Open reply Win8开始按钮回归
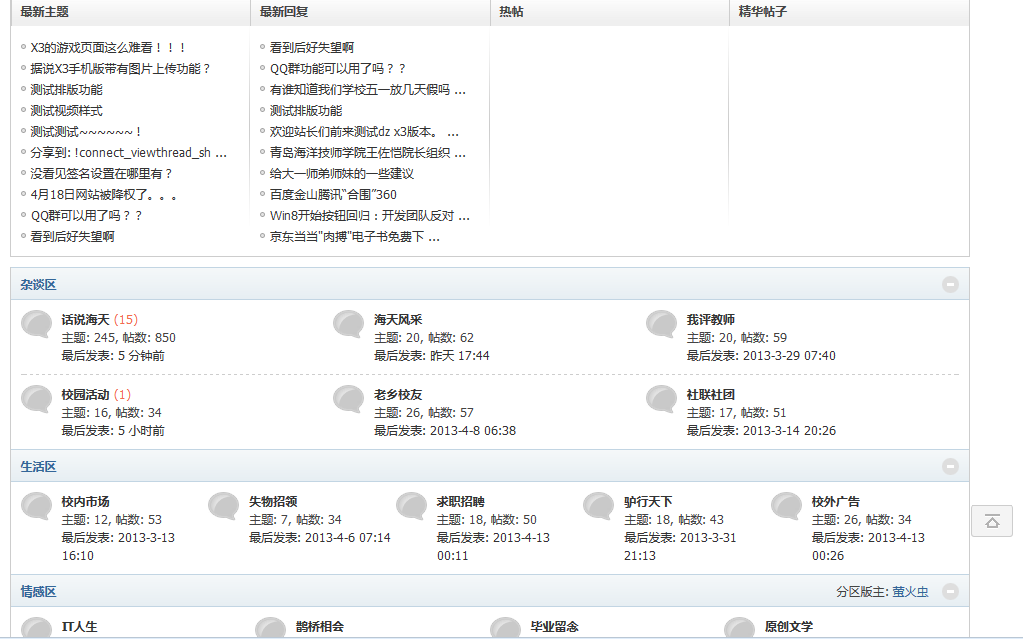Screen dimensions: 1023x639 pyautogui.click(x=370, y=215)
